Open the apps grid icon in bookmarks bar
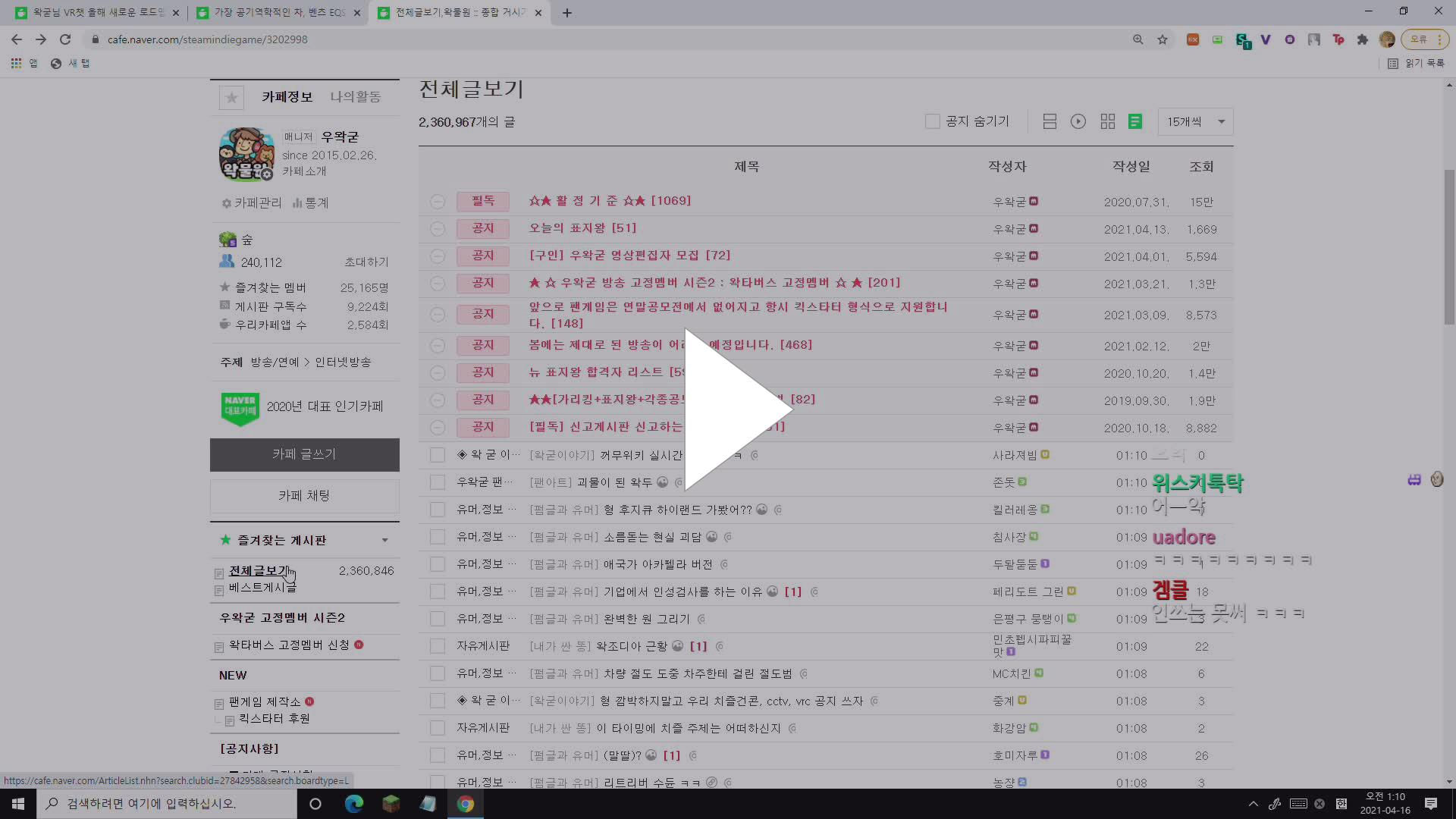 (16, 64)
